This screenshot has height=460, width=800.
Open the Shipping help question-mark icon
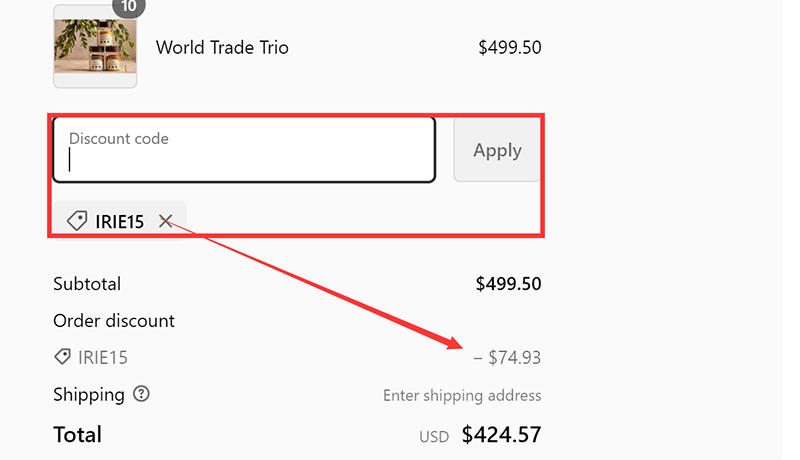tap(141, 394)
